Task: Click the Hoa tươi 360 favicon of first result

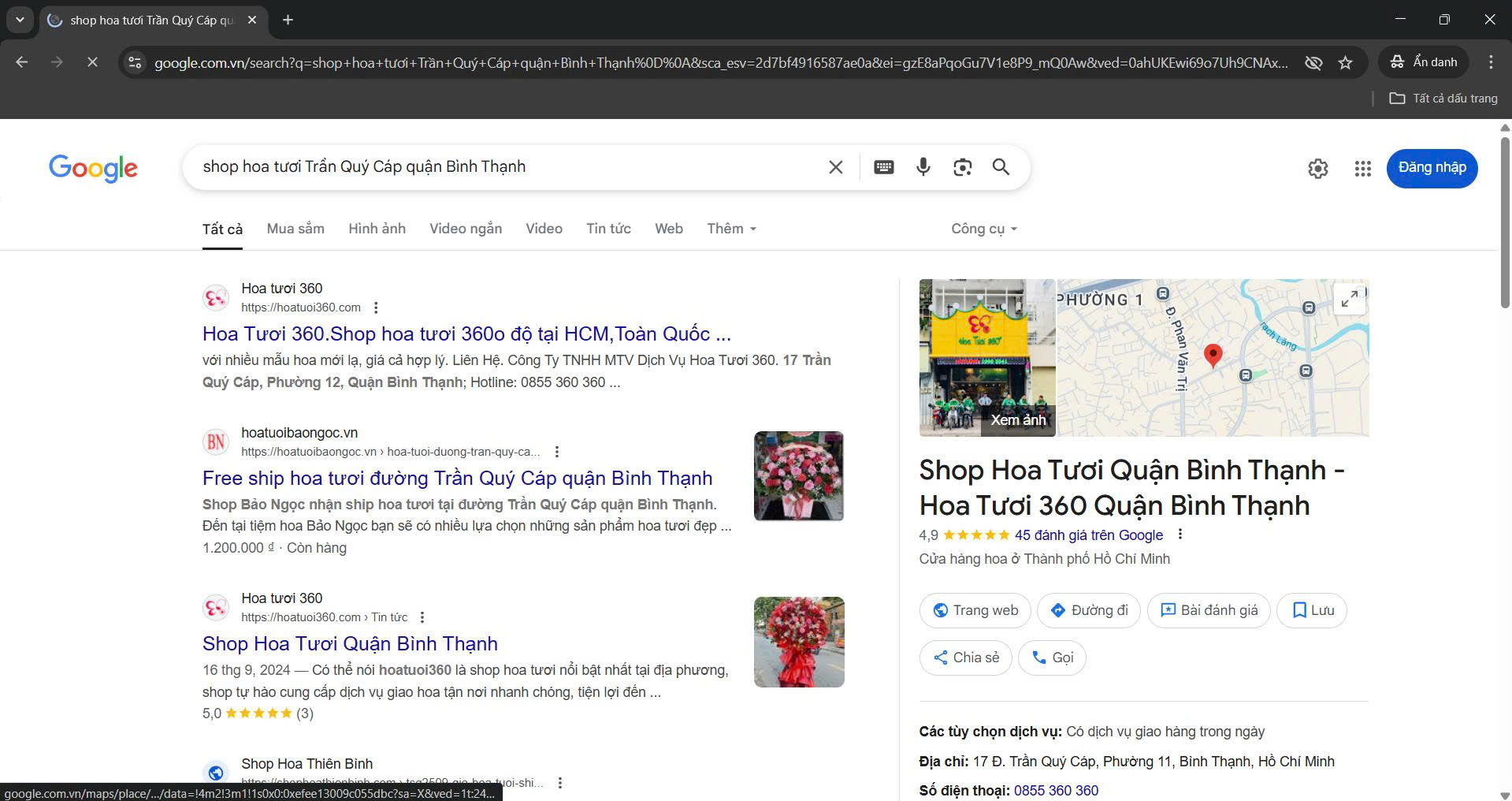Action: pyautogui.click(x=216, y=298)
